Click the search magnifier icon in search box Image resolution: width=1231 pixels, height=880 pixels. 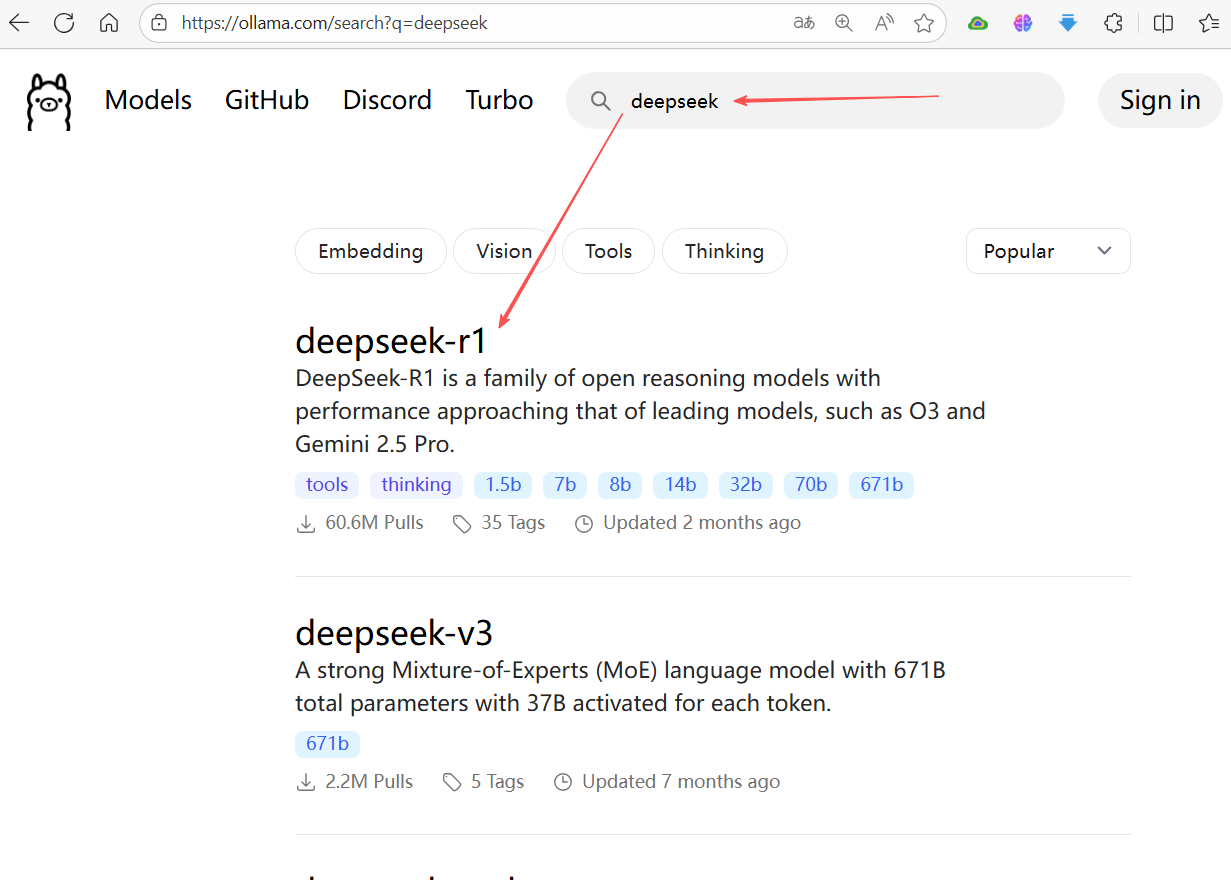click(x=600, y=101)
